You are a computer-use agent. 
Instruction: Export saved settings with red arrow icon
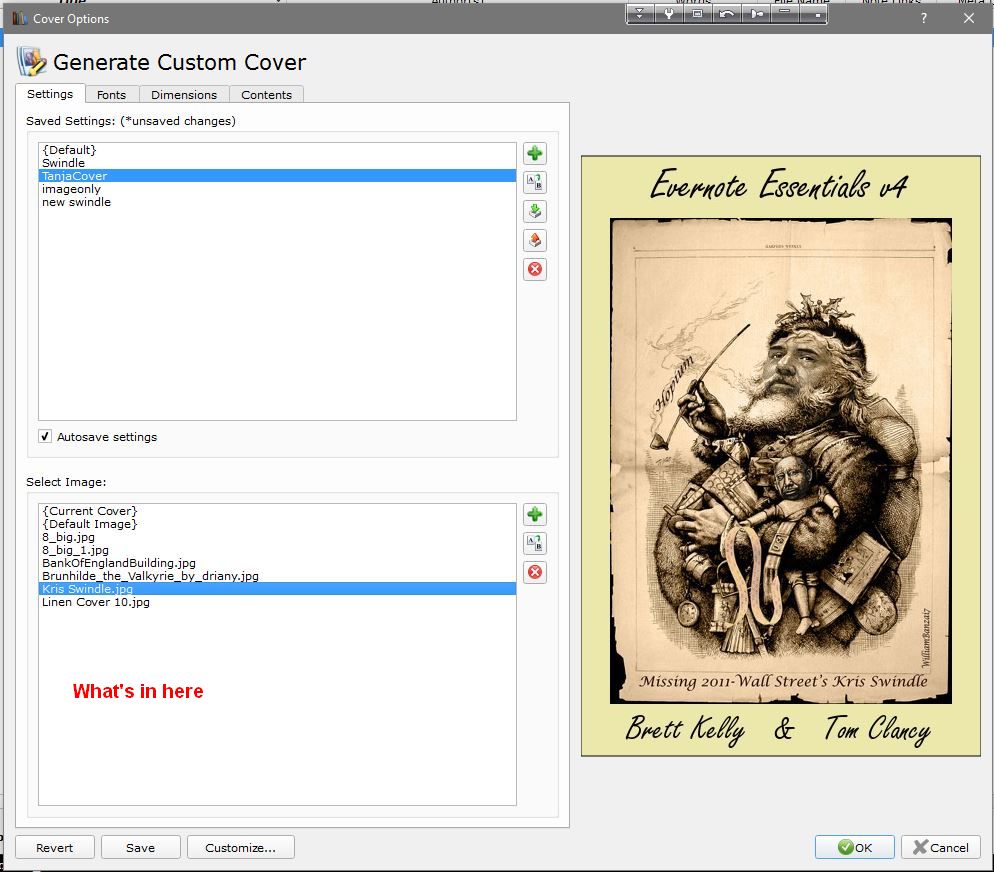click(x=534, y=240)
